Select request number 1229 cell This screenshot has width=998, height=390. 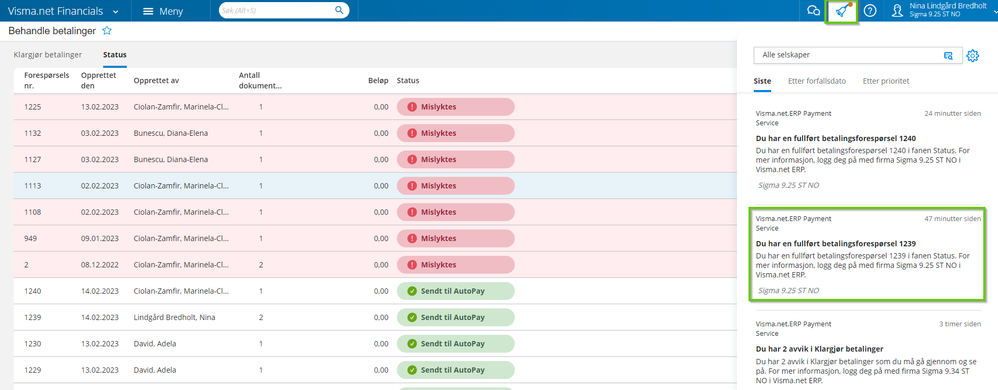click(x=32, y=370)
